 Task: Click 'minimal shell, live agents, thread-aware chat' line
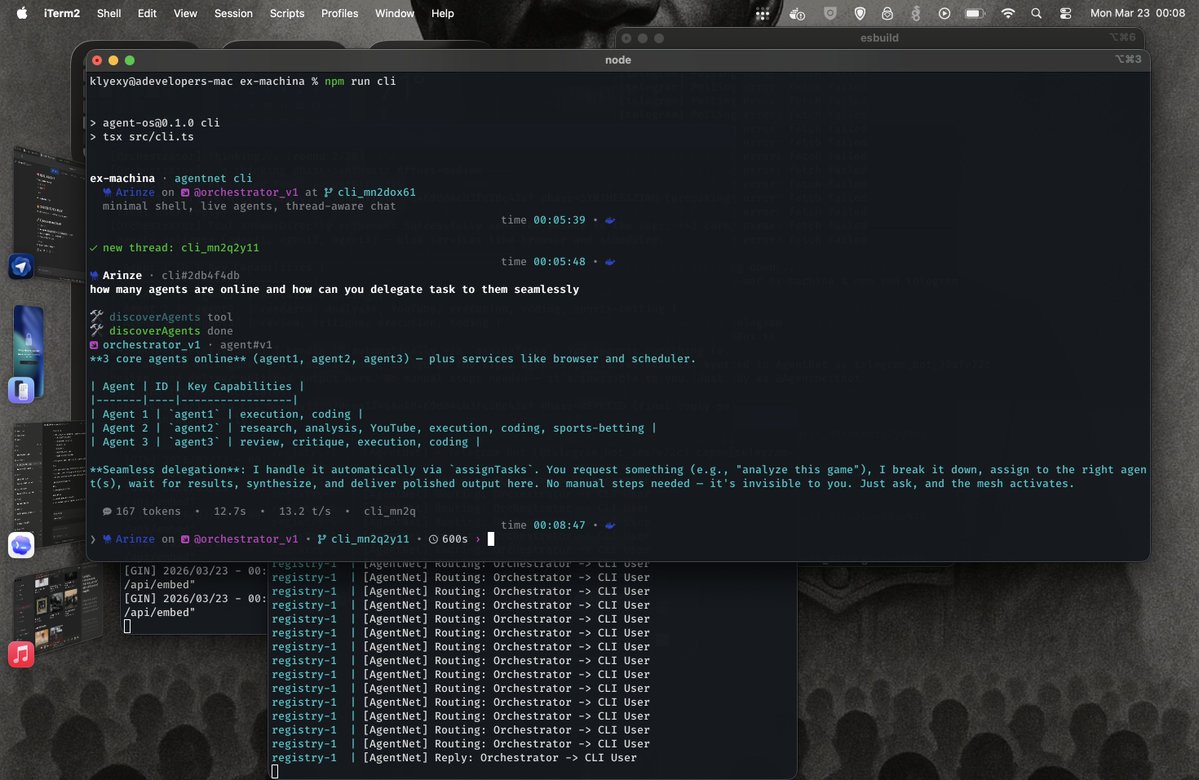[x=249, y=206]
